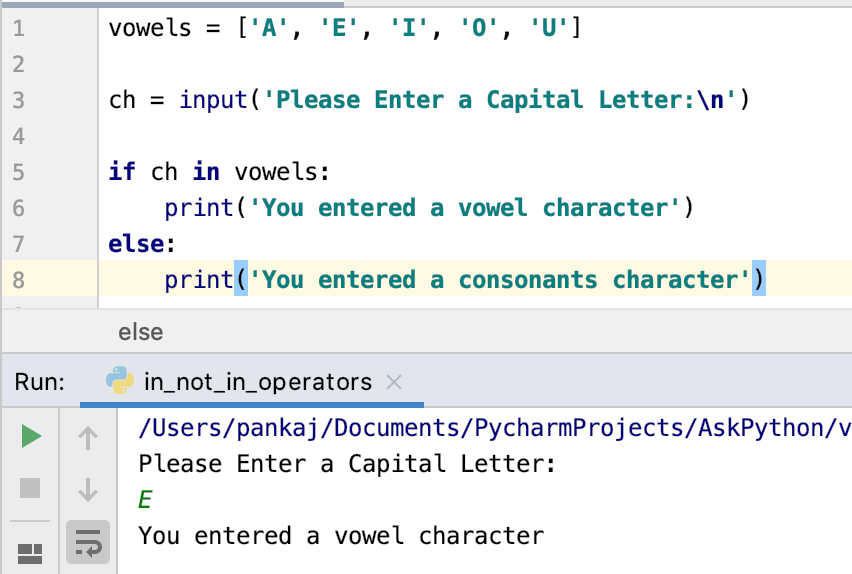Click the 'U' string on line 1
This screenshot has height=574, width=852.
[x=549, y=28]
